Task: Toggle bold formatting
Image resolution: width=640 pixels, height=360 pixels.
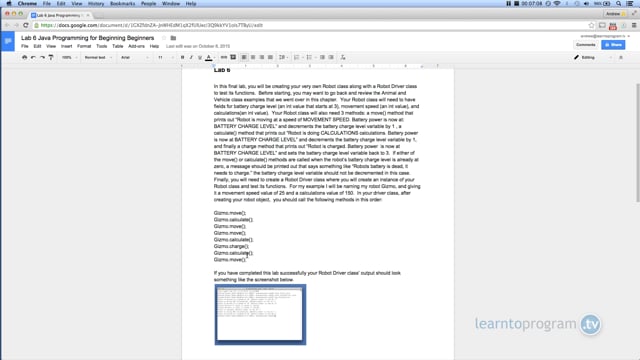Action: coord(182,58)
